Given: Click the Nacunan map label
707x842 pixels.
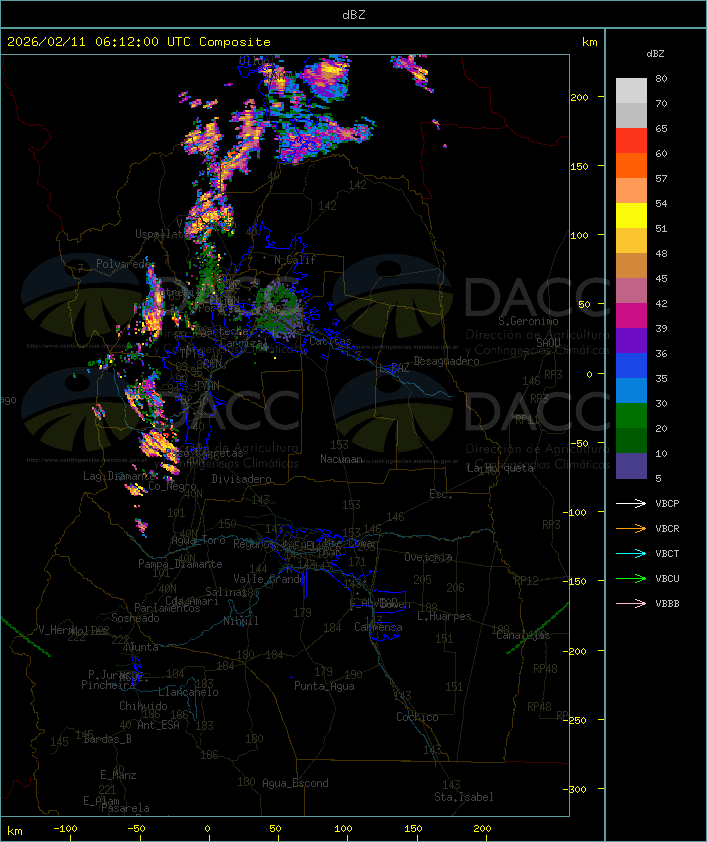Looking at the screenshot, I should [x=341, y=460].
